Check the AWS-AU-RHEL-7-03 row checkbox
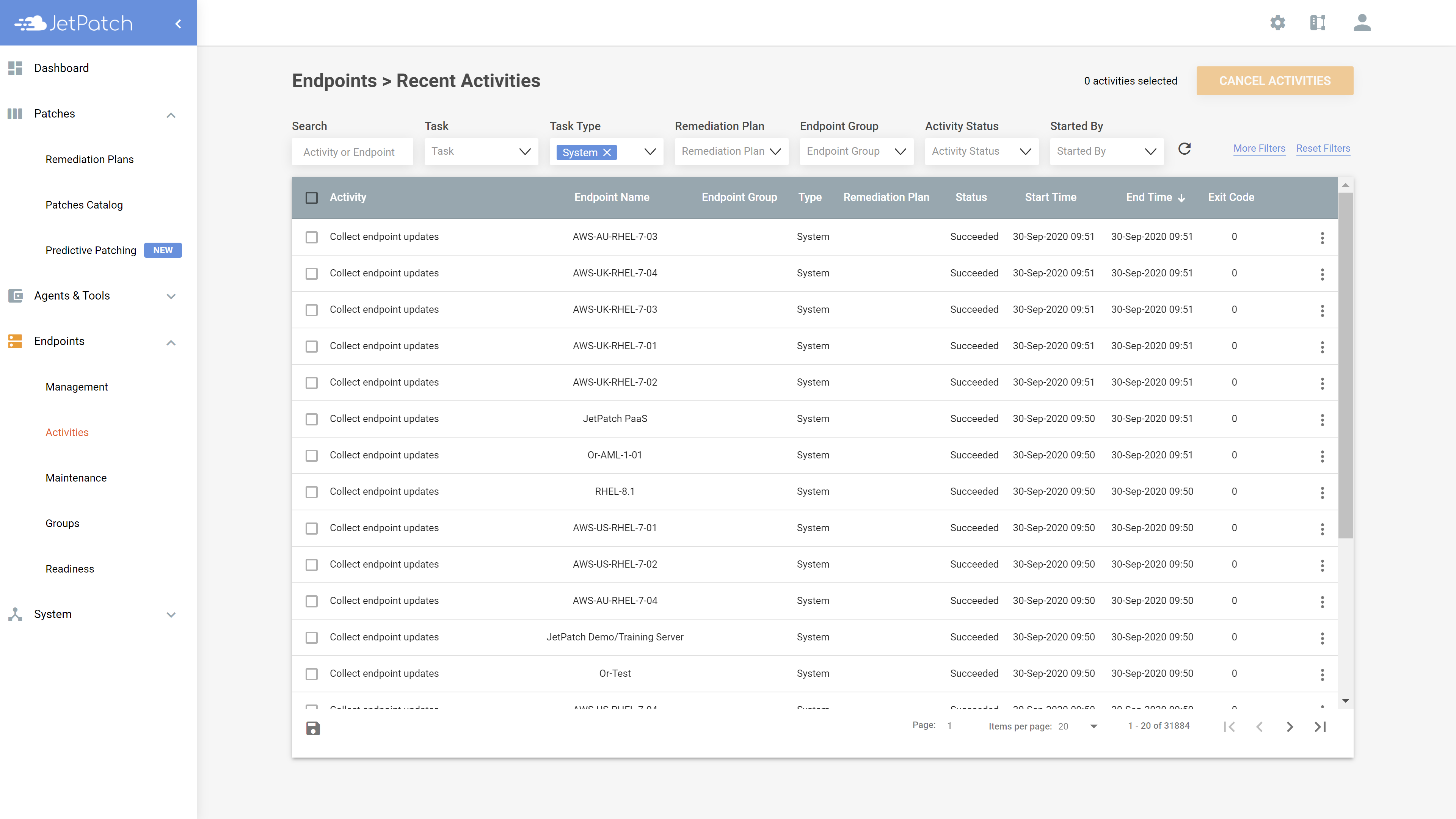The height and width of the screenshot is (819, 1456). pyautogui.click(x=311, y=237)
